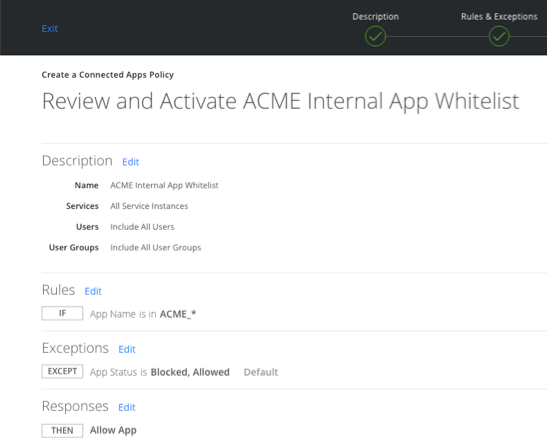Click the 'Default' exception label
The width and height of the screenshot is (547, 447).
pyautogui.click(x=261, y=372)
